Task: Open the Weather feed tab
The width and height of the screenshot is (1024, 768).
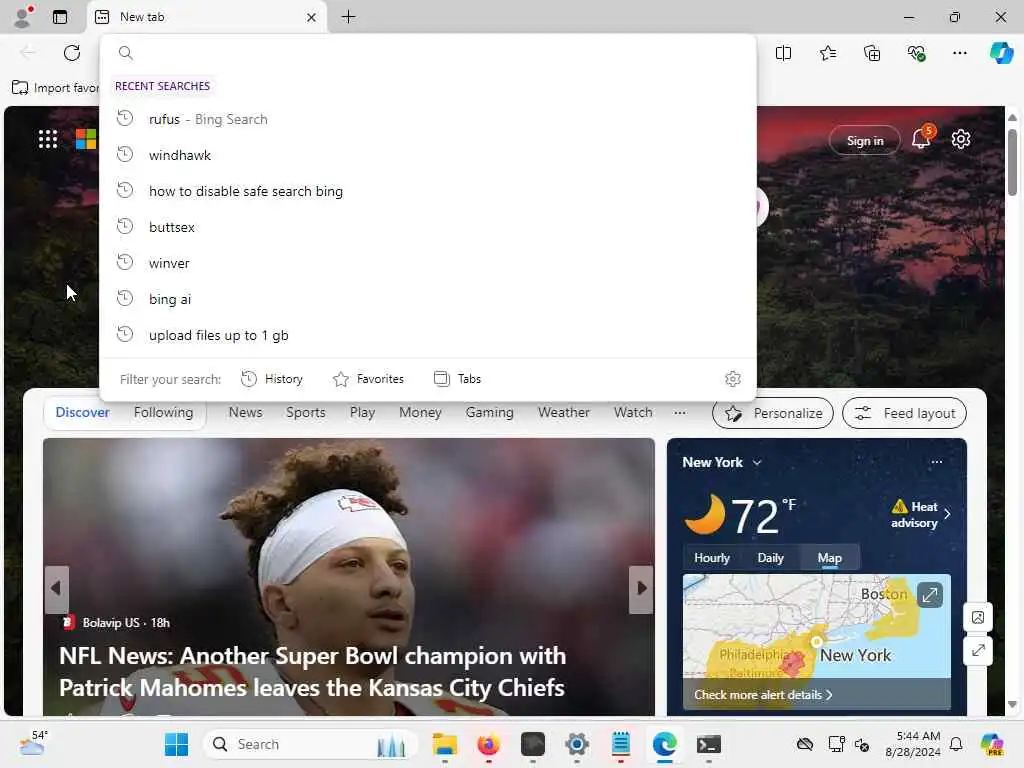Action: click(x=564, y=412)
